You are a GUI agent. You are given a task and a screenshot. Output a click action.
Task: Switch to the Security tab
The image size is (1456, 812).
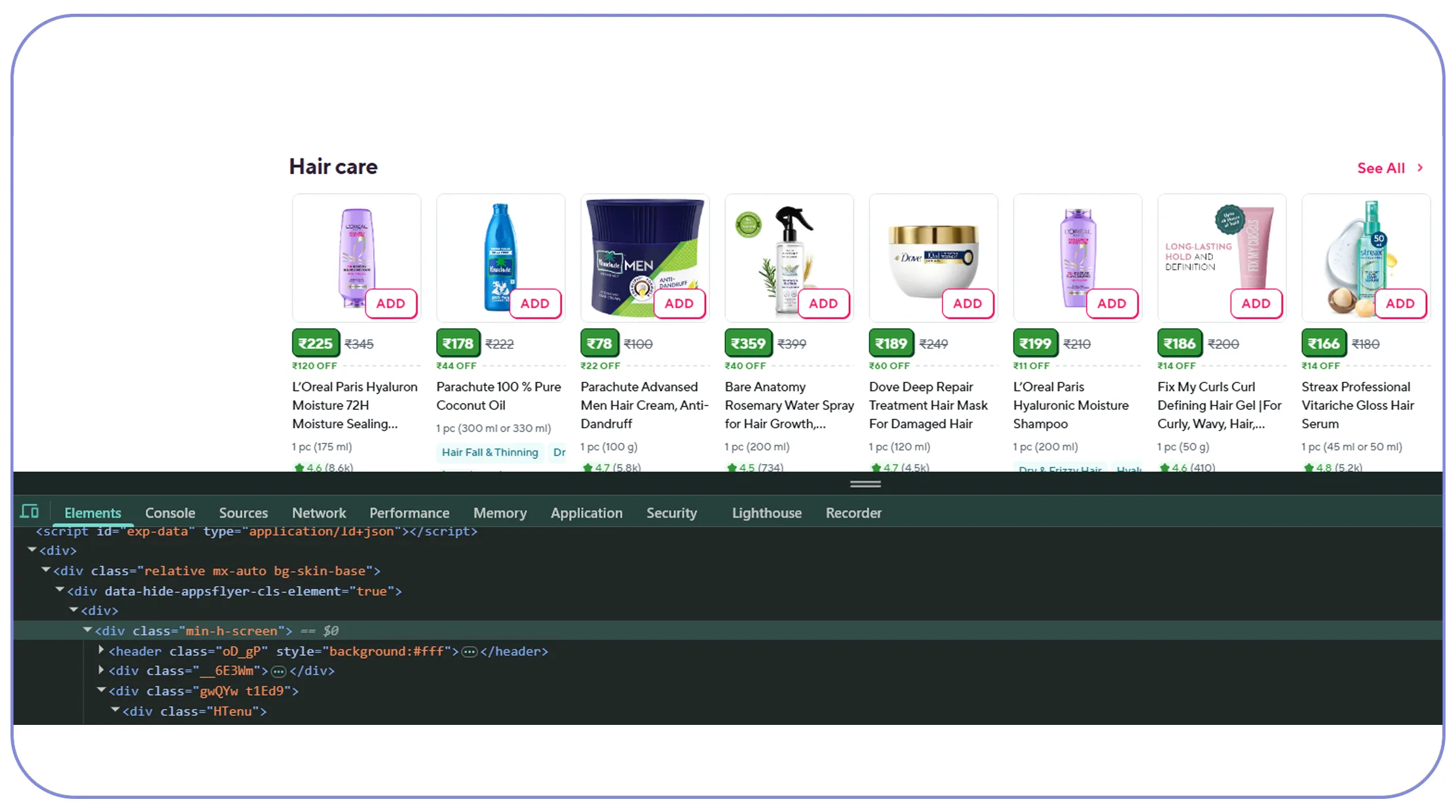(x=671, y=513)
